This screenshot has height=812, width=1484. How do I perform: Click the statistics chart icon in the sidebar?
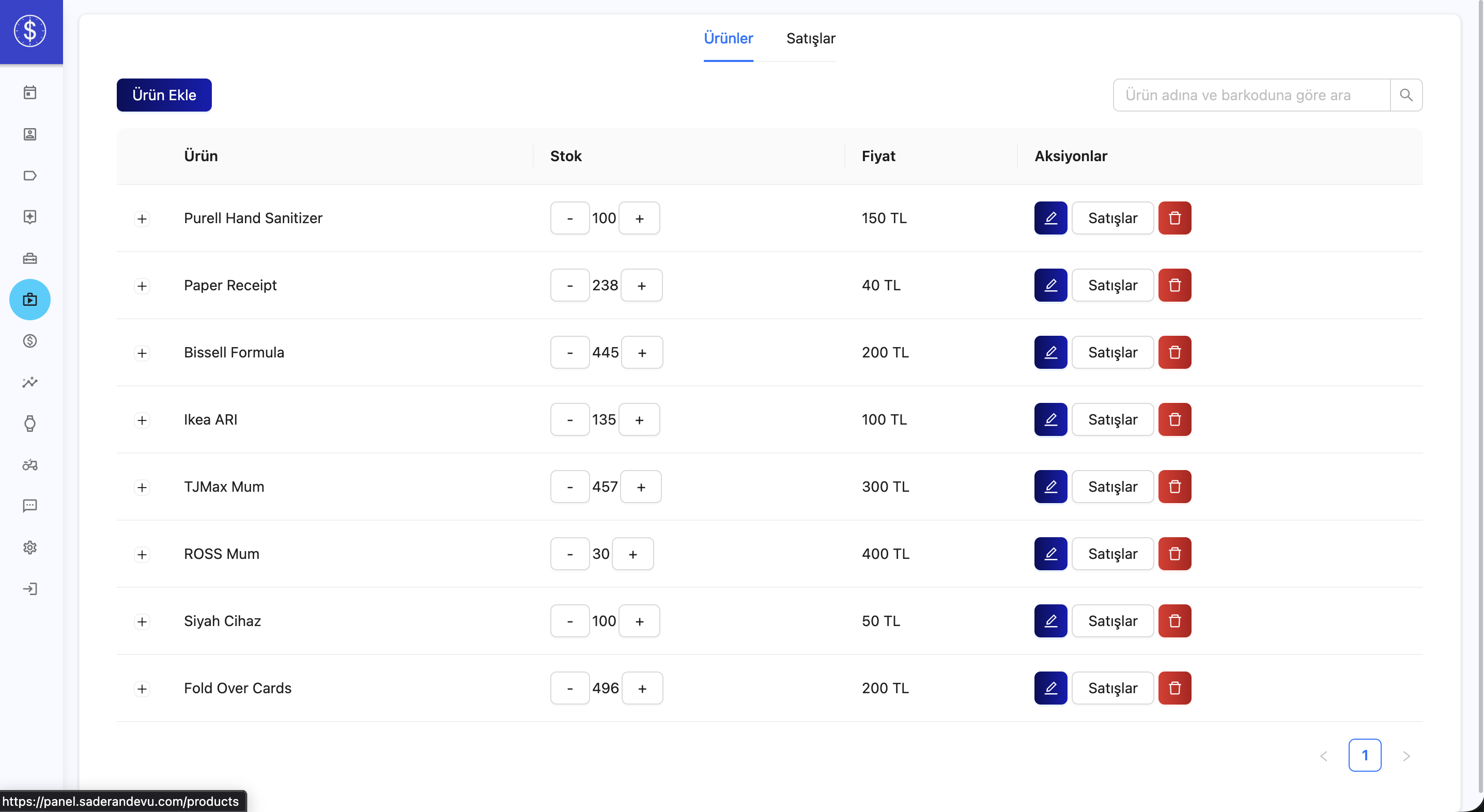tap(30, 382)
